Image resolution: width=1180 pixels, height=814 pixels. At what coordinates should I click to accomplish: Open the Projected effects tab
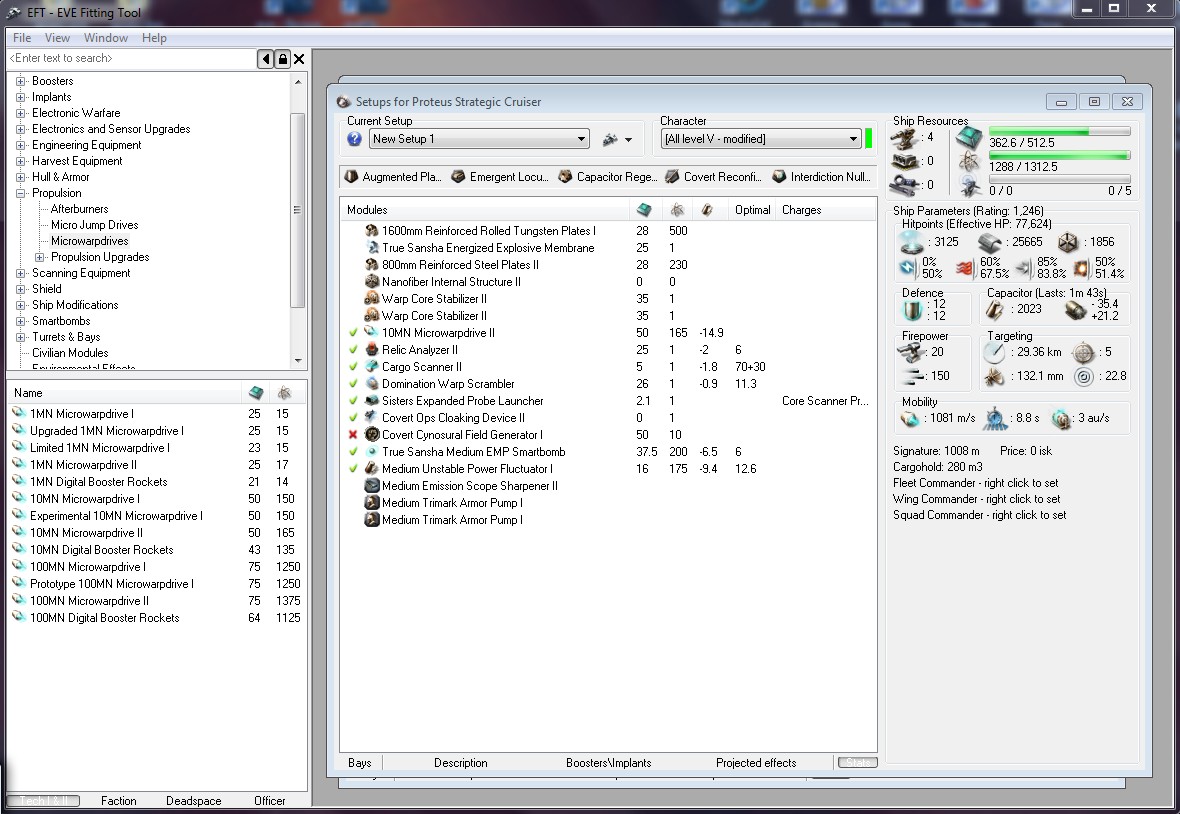756,763
